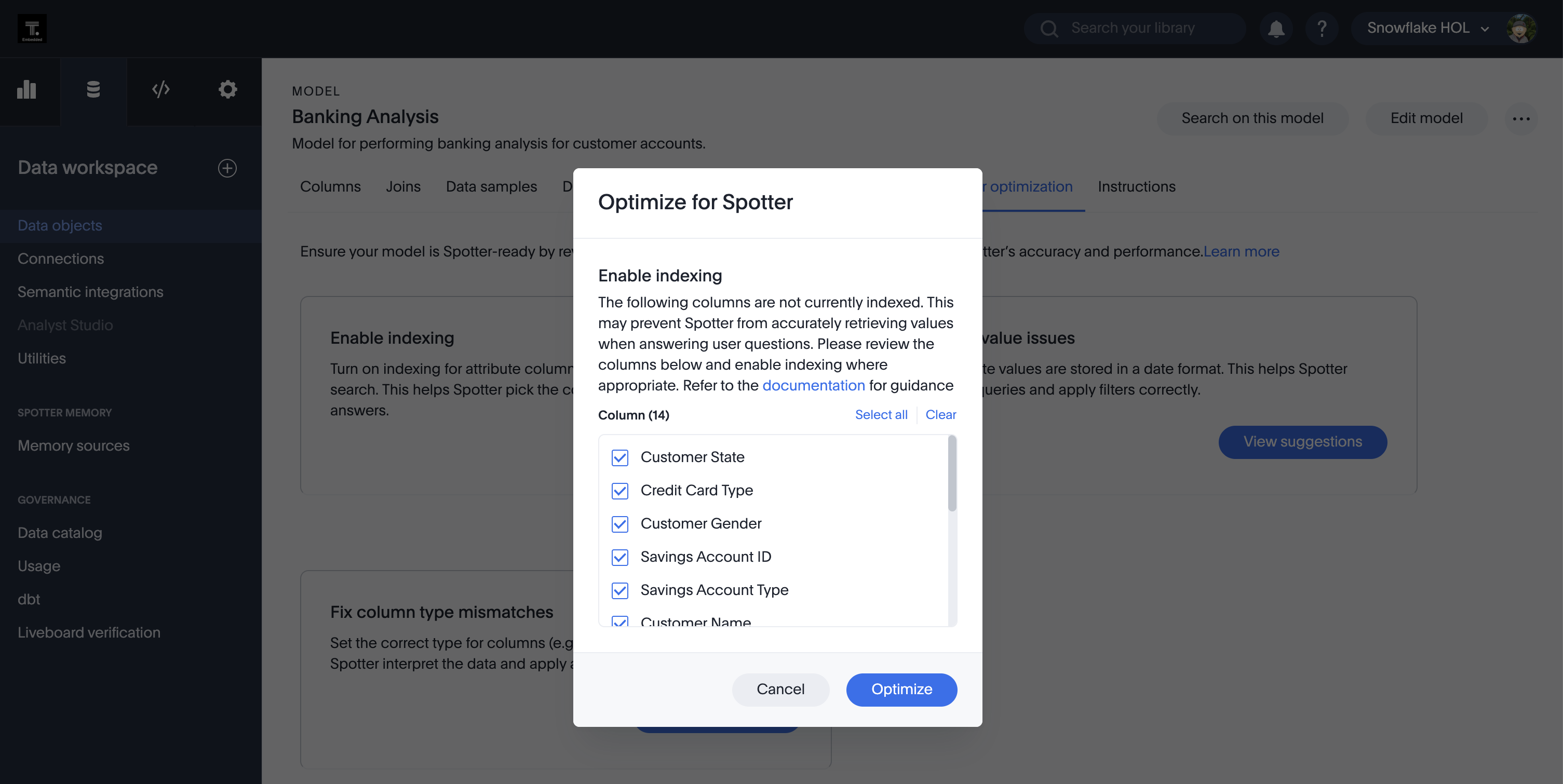Open Analyst Studio in the sidebar
Screen dimensions: 1563x784
point(130,325)
